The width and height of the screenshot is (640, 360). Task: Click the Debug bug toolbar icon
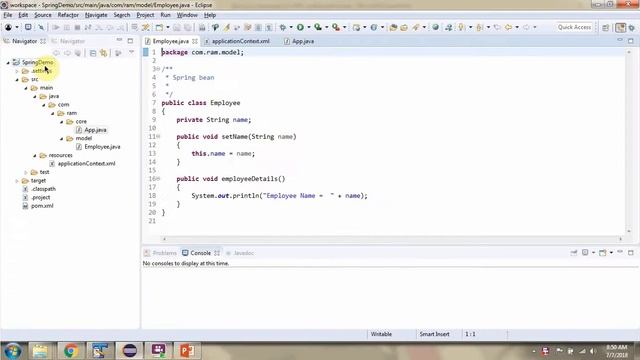282,27
